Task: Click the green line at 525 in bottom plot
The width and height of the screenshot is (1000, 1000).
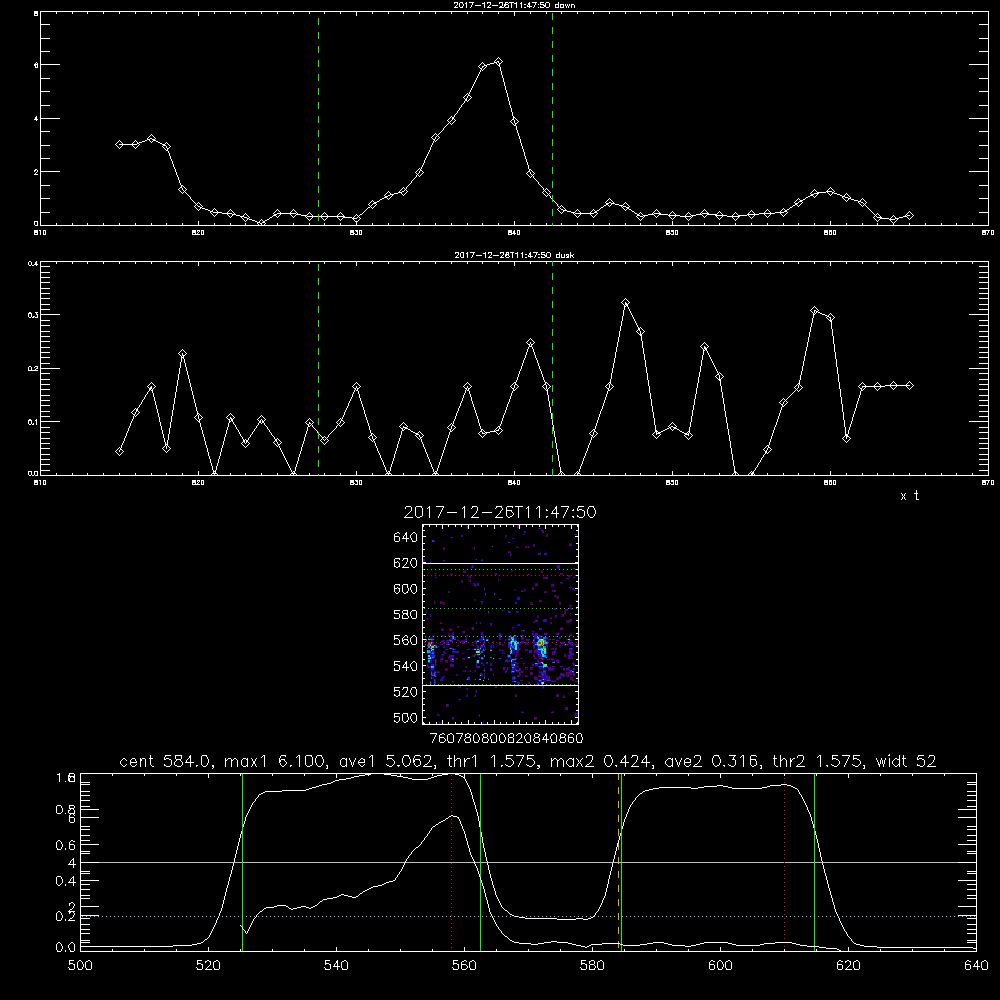Action: (242, 862)
